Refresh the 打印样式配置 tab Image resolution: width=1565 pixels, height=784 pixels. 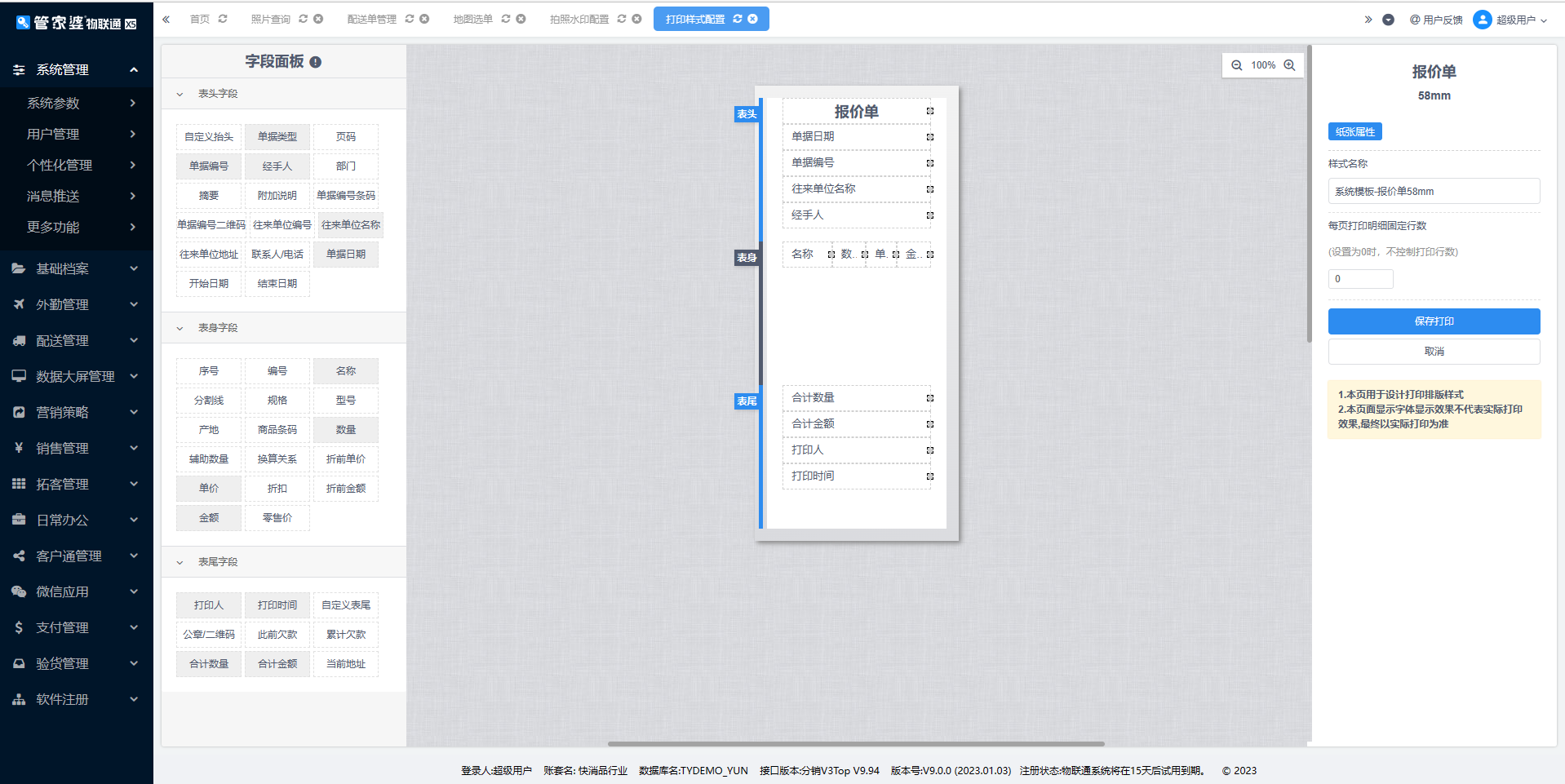tap(738, 19)
